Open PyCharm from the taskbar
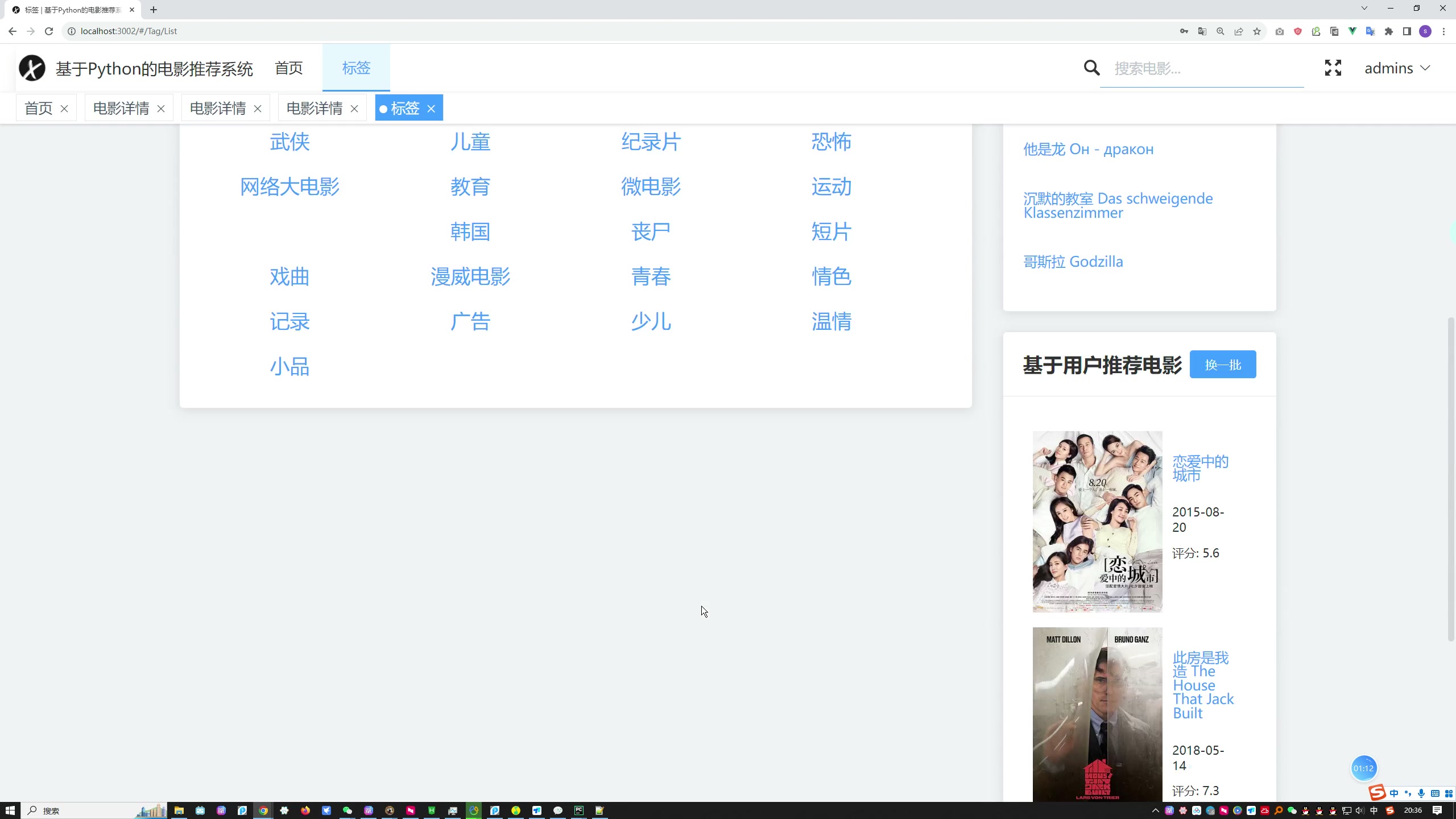 tap(579, 810)
